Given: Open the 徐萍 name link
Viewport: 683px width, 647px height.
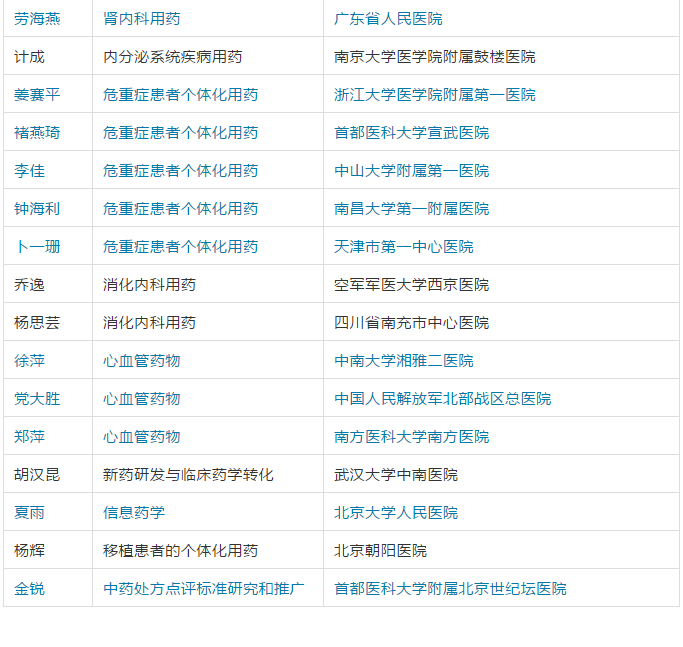Looking at the screenshot, I should tap(29, 360).
